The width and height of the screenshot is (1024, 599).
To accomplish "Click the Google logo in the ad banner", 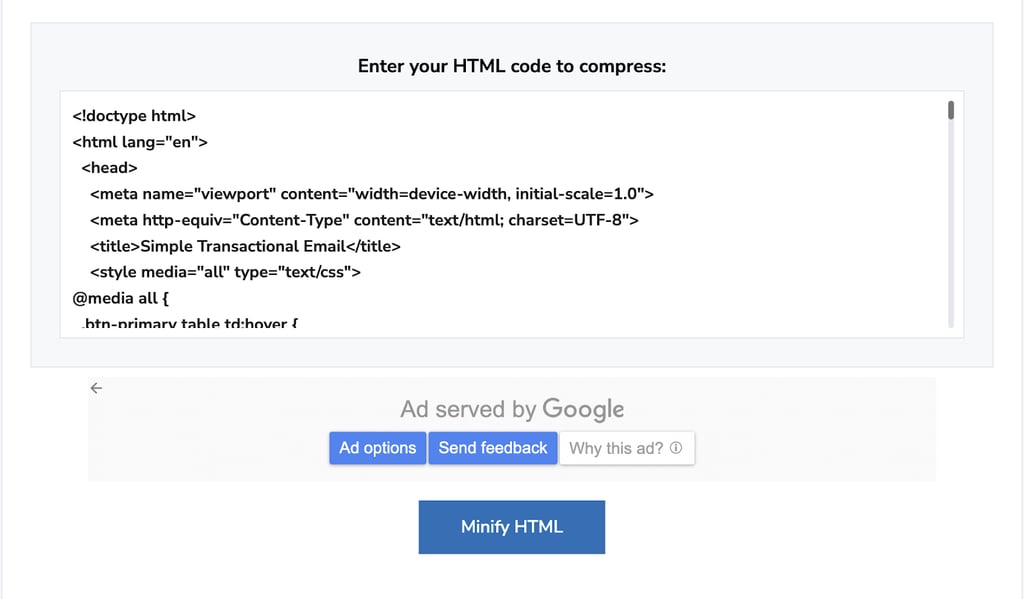I will pyautogui.click(x=585, y=408).
